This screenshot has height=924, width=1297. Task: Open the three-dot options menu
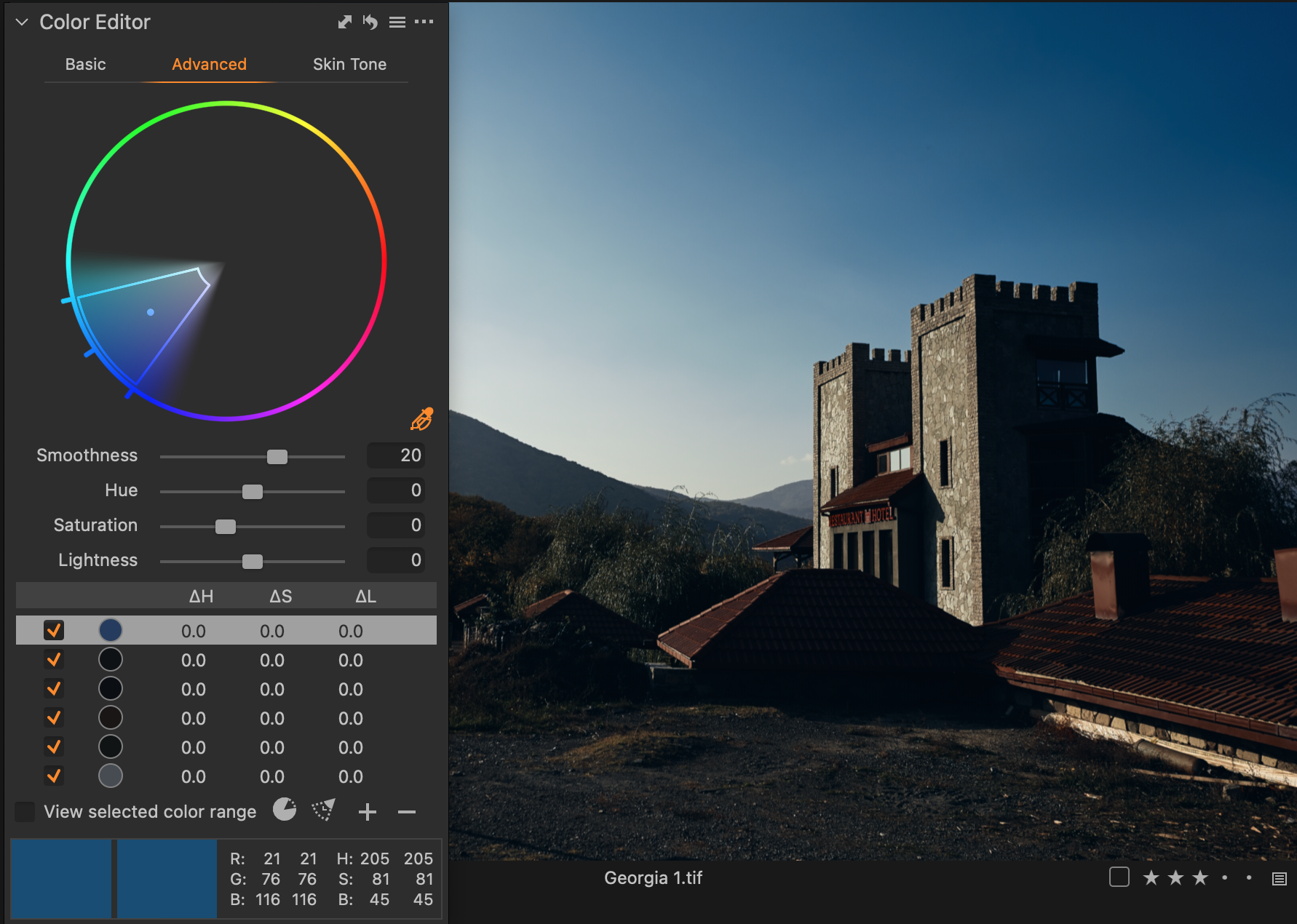pos(424,22)
